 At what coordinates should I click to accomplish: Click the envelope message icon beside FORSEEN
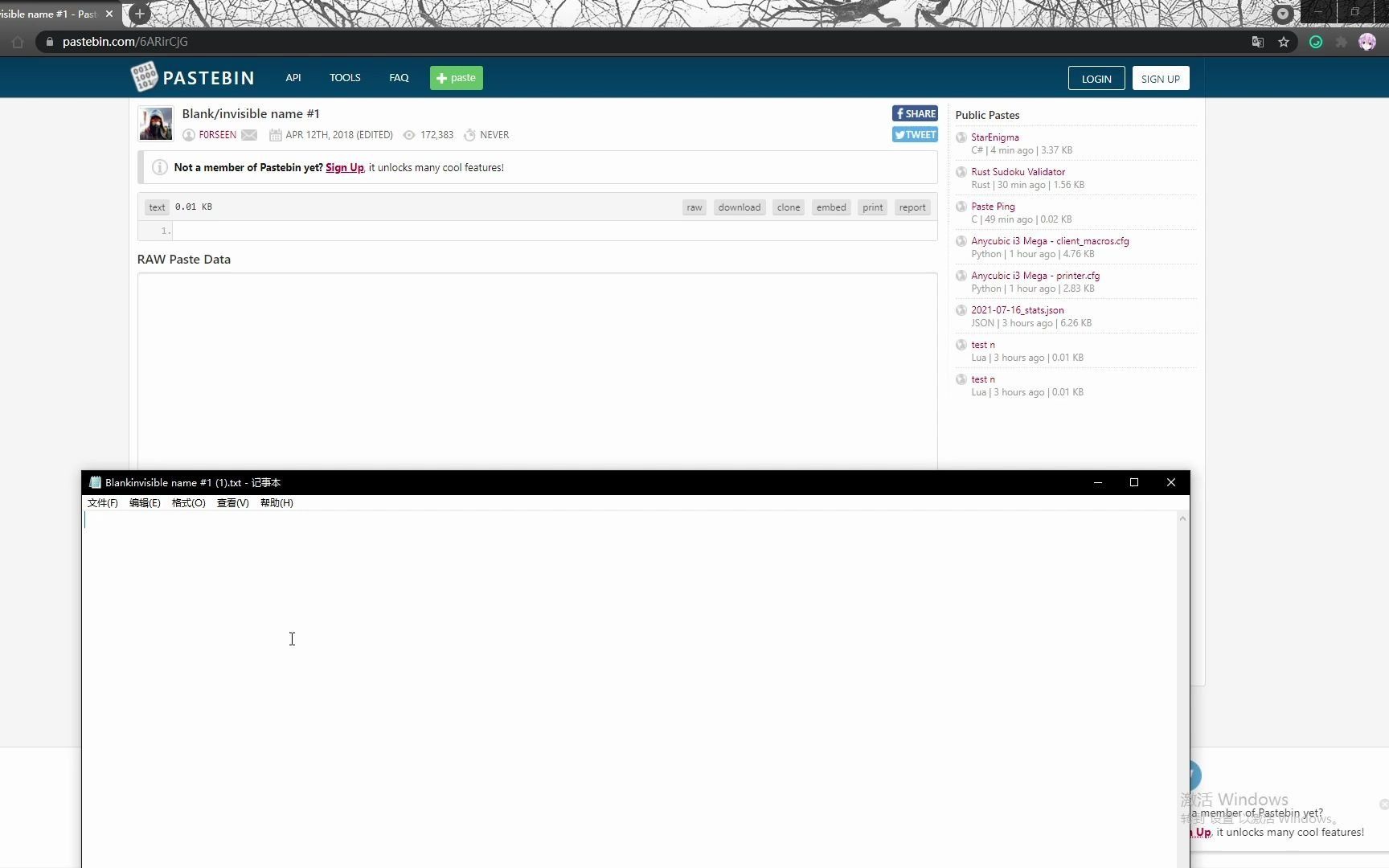coord(249,135)
